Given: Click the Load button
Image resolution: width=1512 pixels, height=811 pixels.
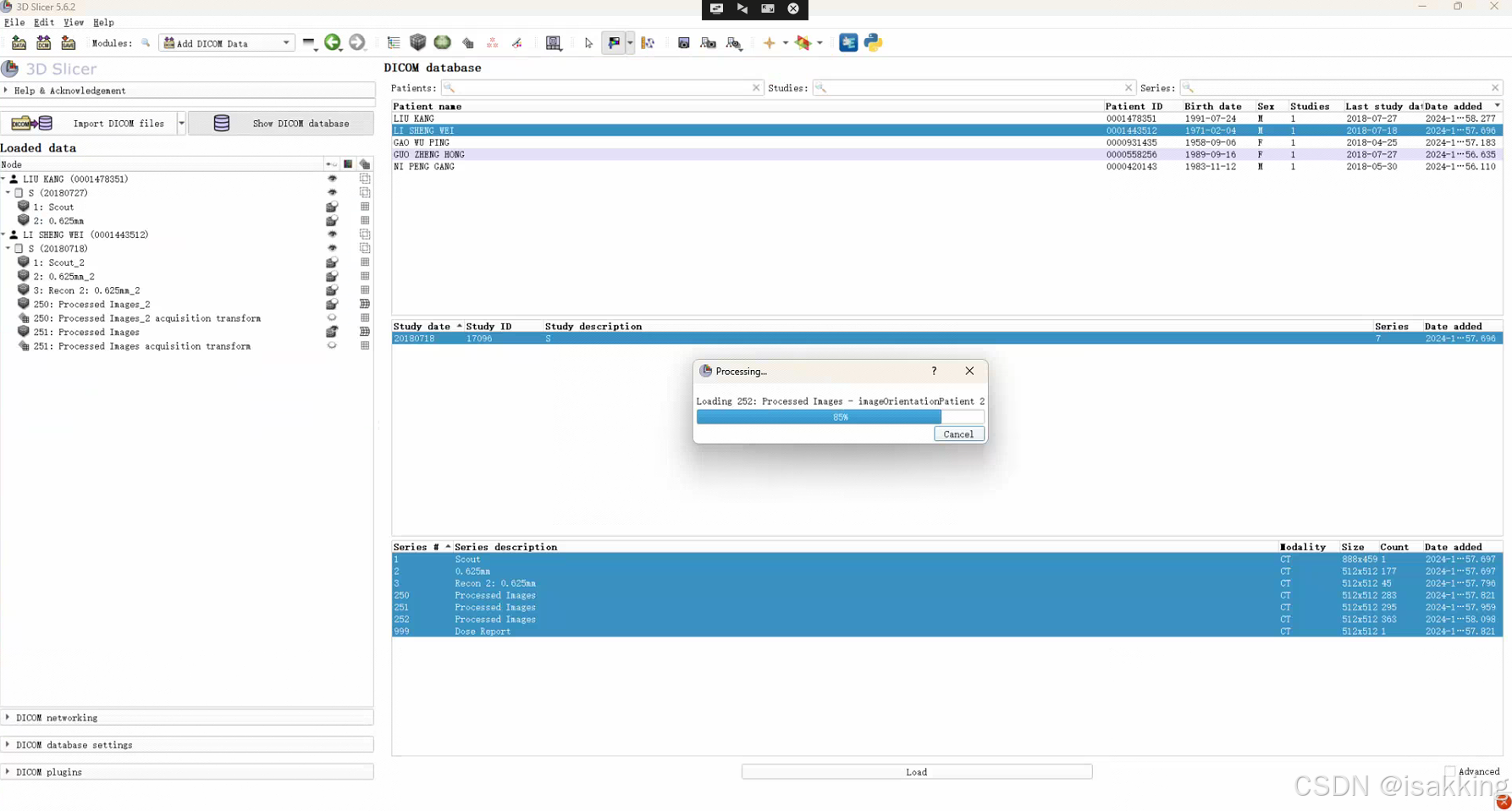Looking at the screenshot, I should click(917, 772).
